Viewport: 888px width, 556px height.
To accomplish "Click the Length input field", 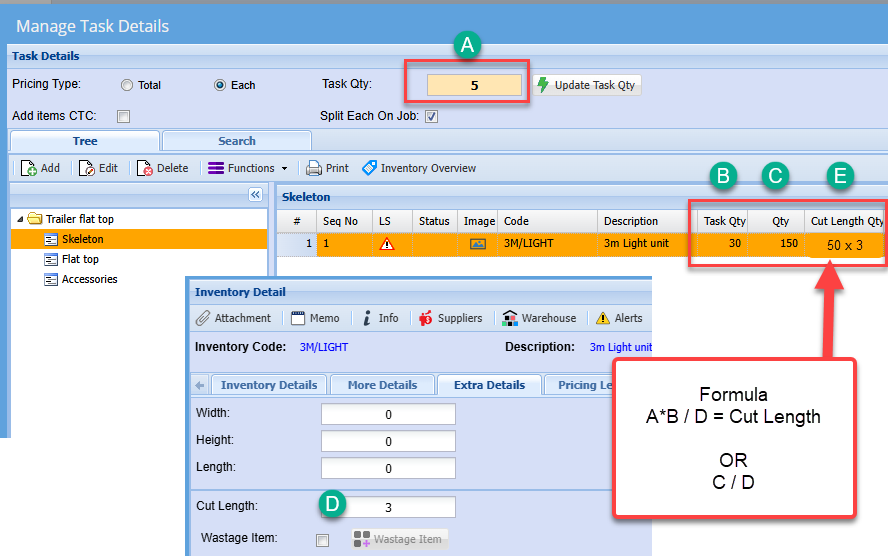I will 388,468.
